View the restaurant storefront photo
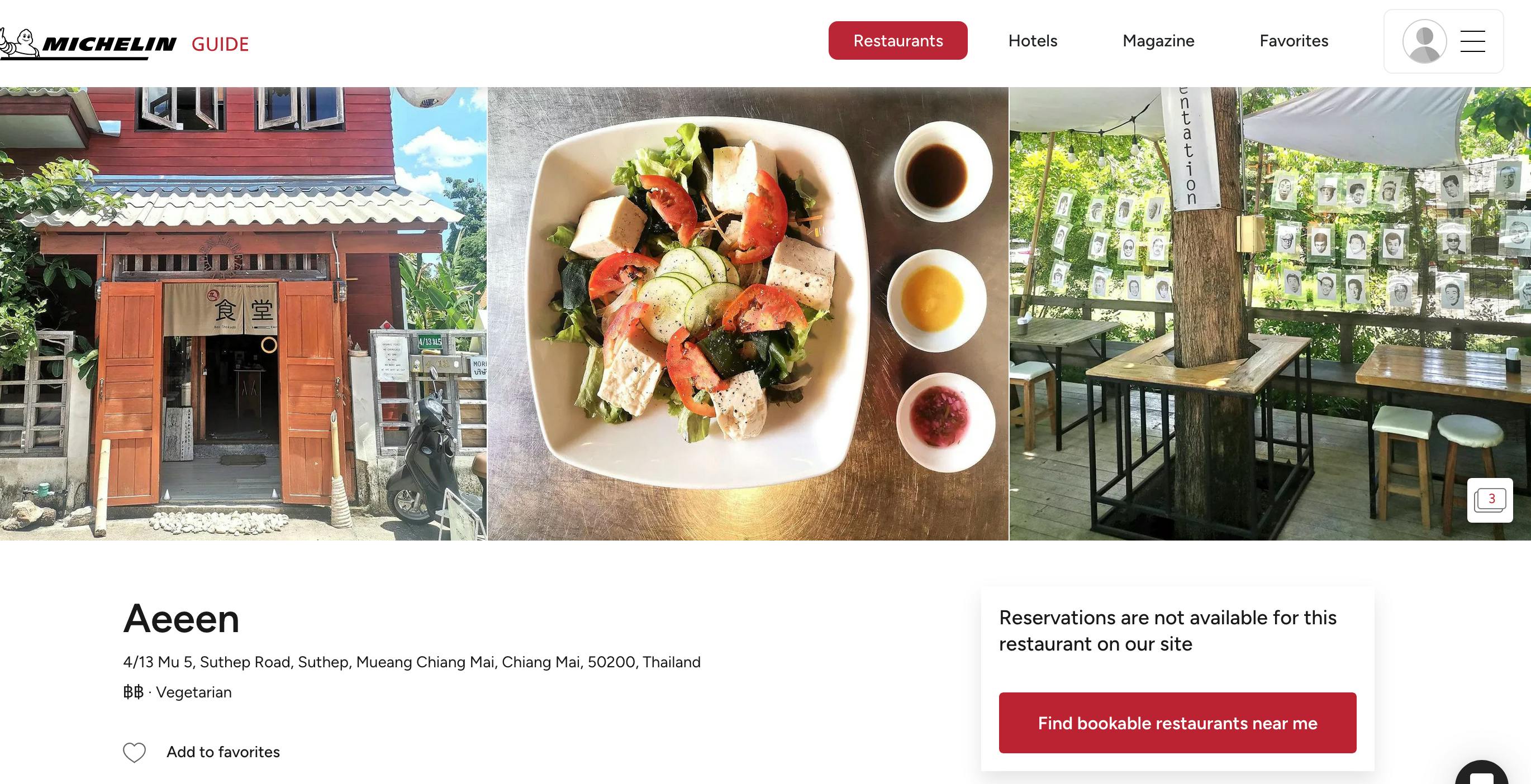Image resolution: width=1531 pixels, height=784 pixels. pos(243,314)
